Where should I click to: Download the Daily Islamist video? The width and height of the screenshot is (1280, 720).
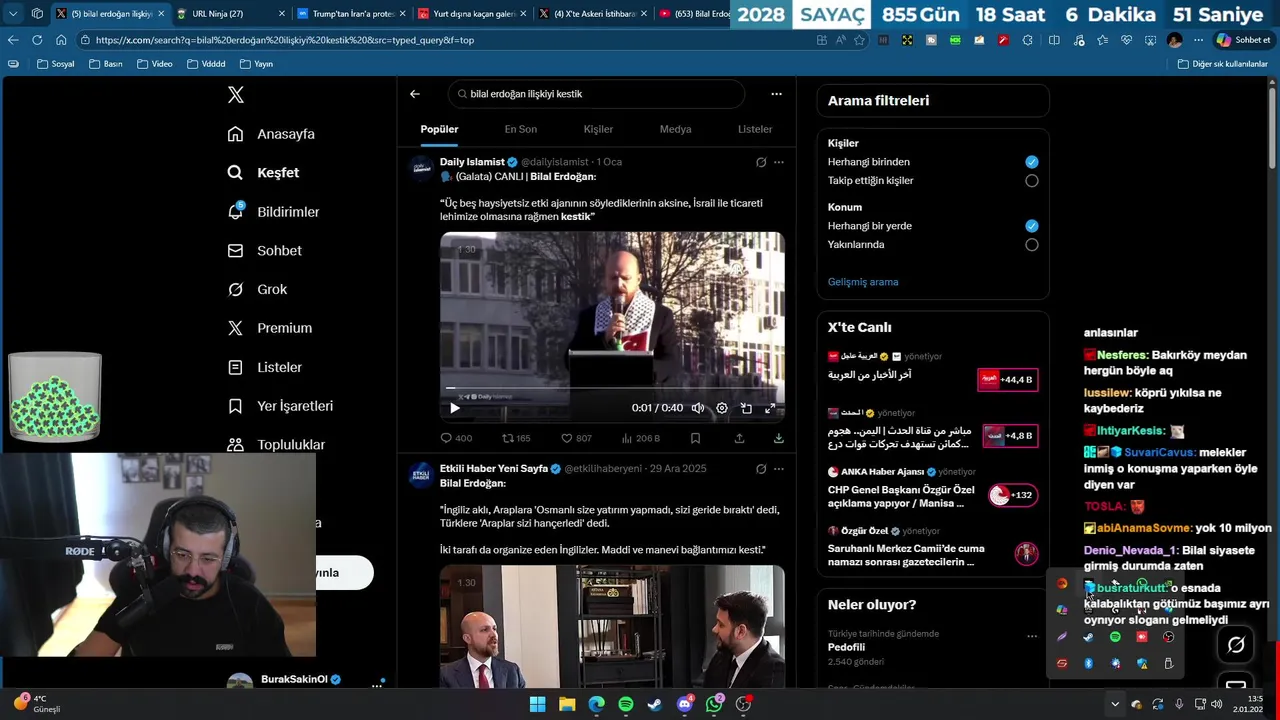(778, 438)
